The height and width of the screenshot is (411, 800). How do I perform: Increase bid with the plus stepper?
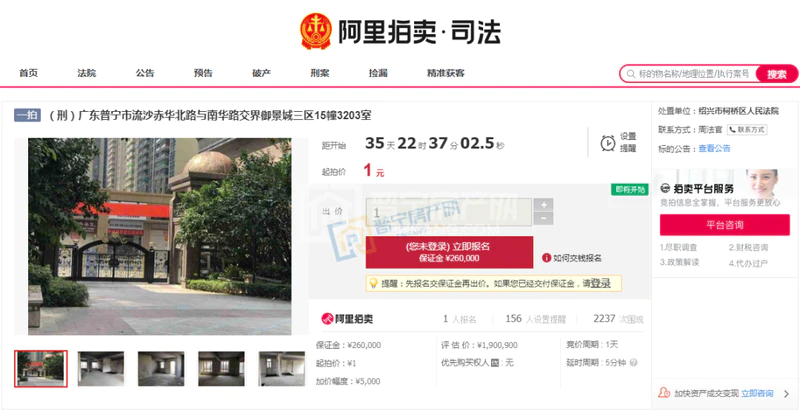point(543,205)
